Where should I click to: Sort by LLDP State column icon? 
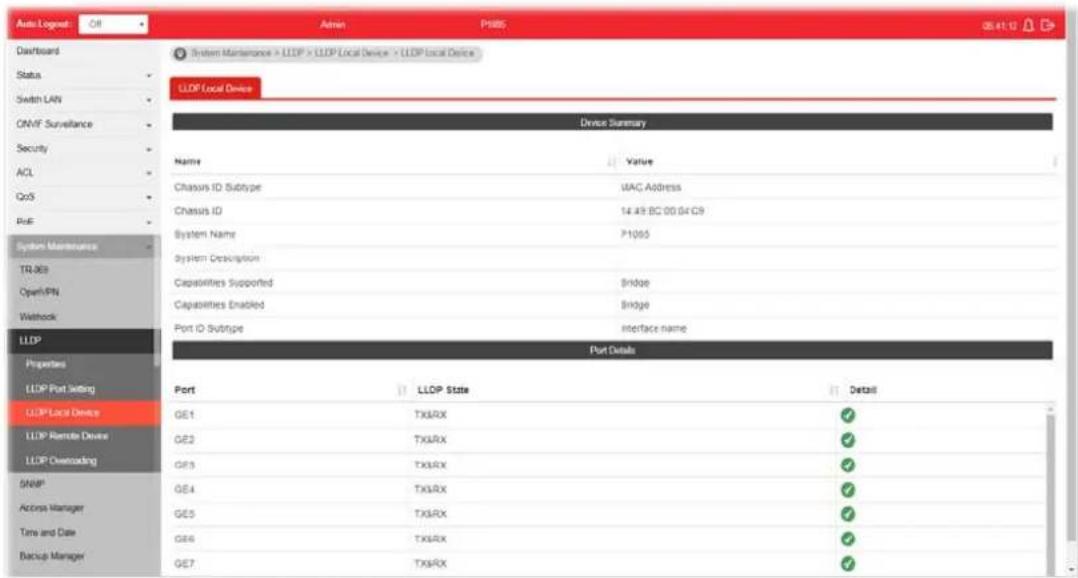tap(833, 390)
